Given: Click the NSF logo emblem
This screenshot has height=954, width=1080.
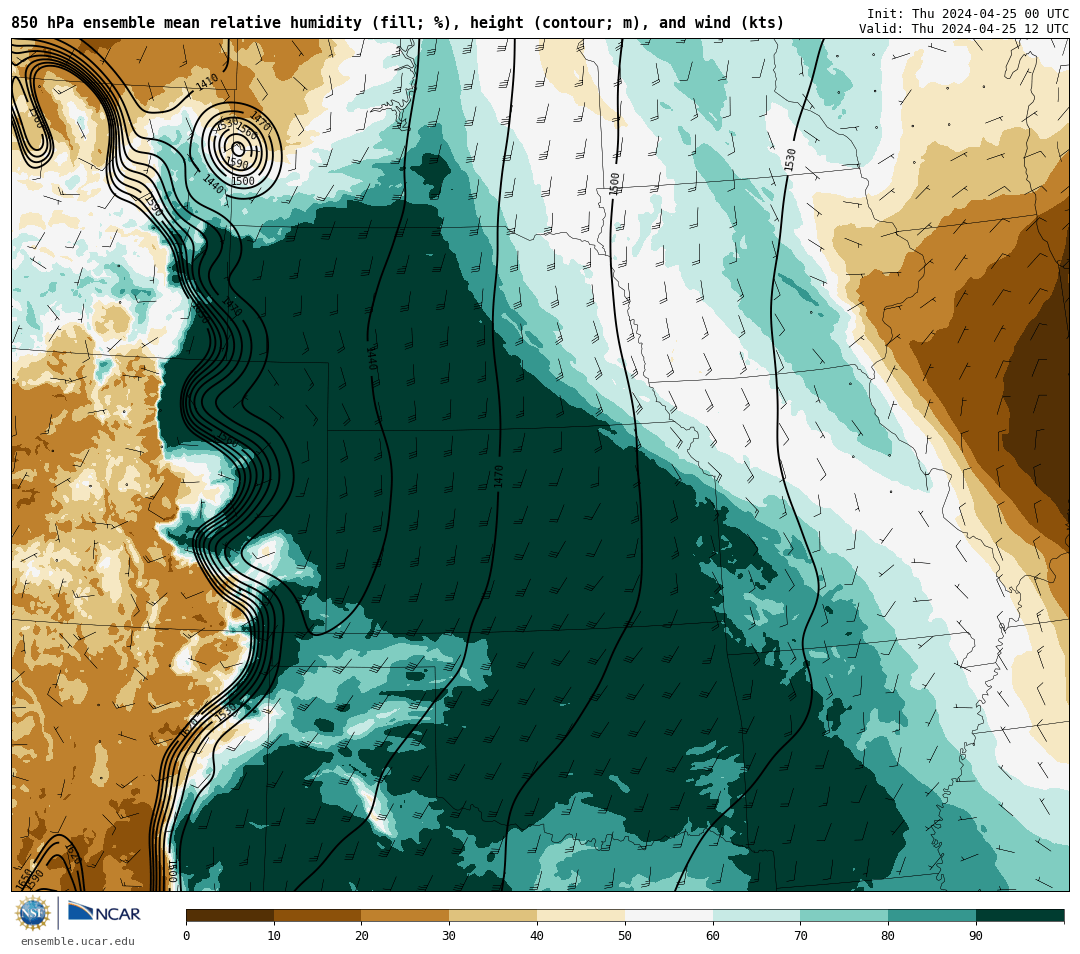Looking at the screenshot, I should click(x=33, y=913).
